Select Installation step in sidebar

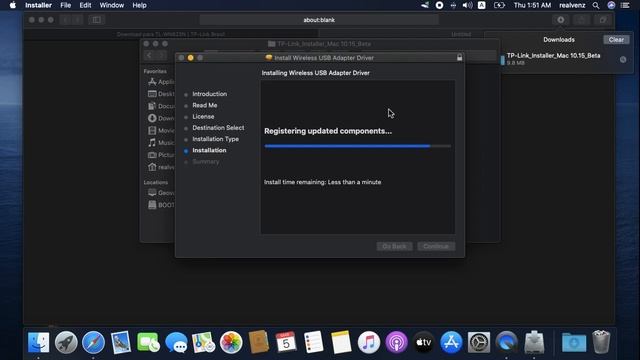point(209,150)
